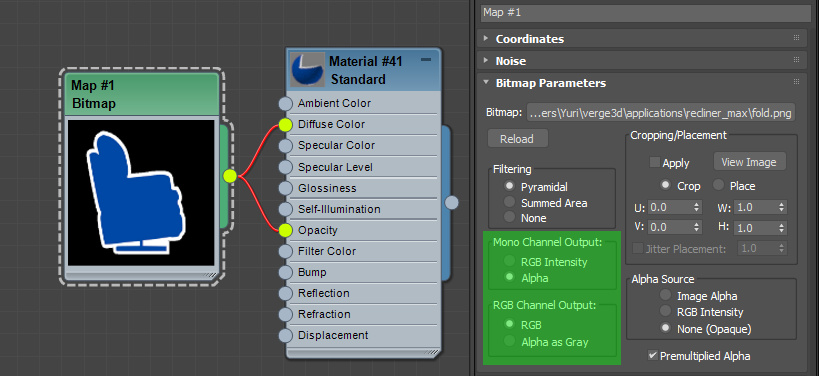Select Image Alpha as alpha source
The image size is (819, 376).
click(x=665, y=295)
